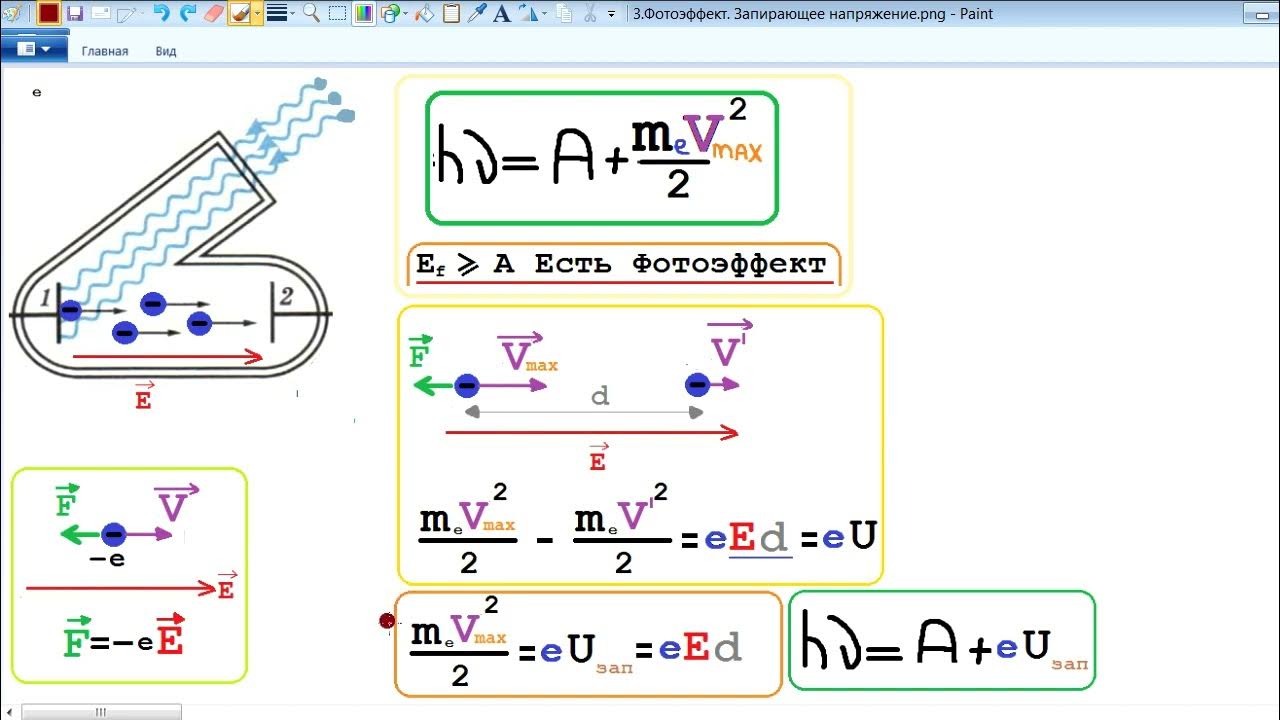The width and height of the screenshot is (1280, 720).
Task: Expand the Rotate options dropdown arrow
Action: (544, 14)
